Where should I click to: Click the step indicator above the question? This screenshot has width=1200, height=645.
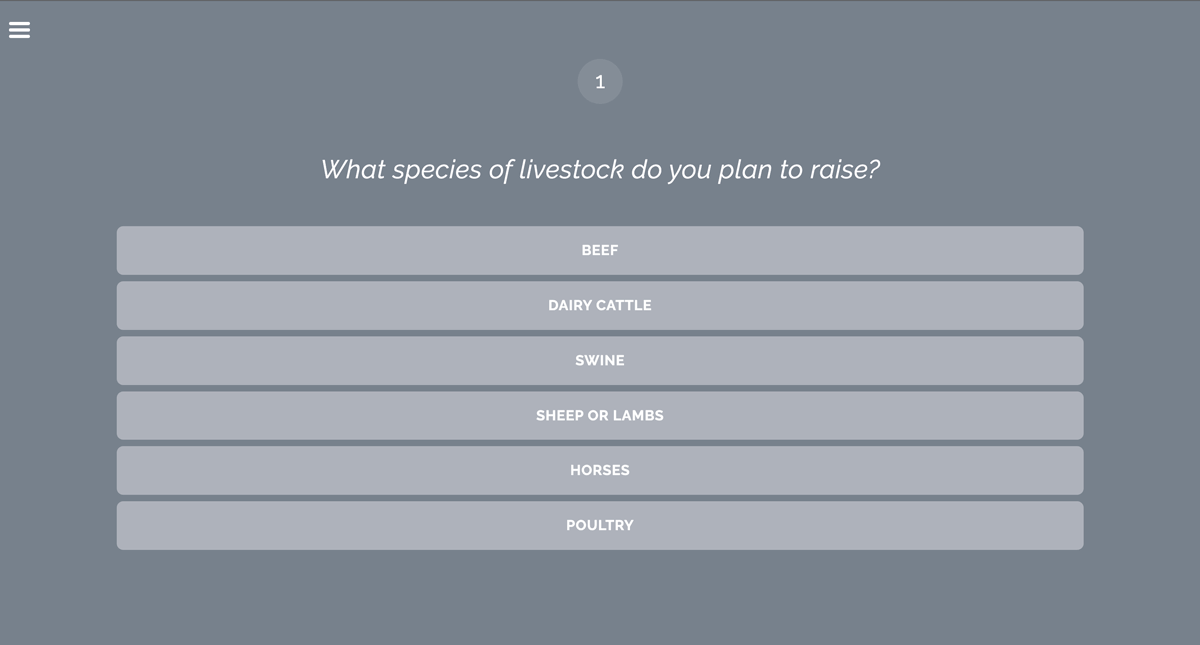[x=600, y=81]
